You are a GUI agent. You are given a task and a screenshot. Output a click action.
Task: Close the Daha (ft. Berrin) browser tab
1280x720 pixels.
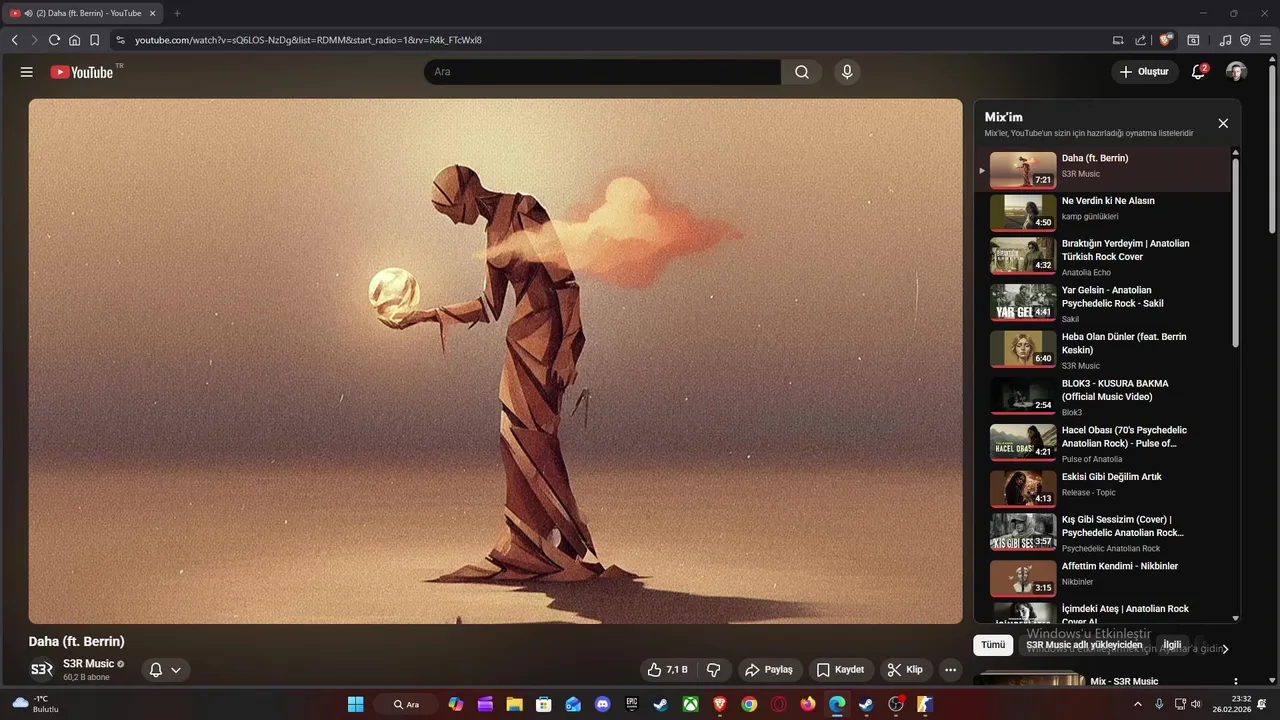pyautogui.click(x=153, y=13)
